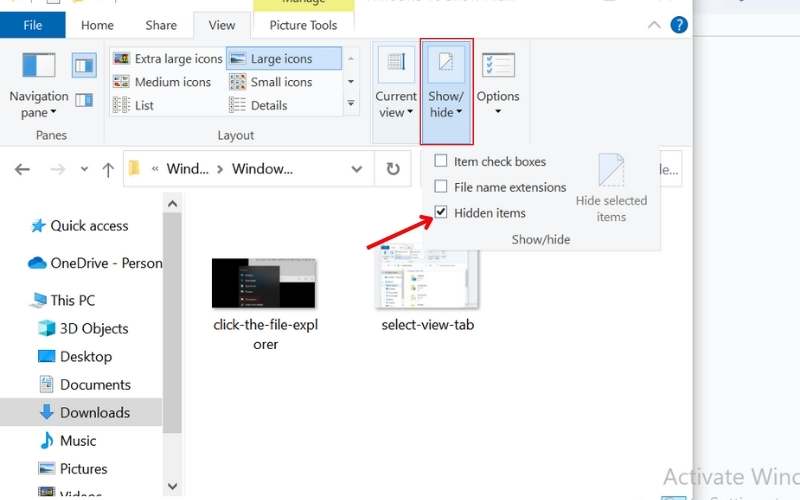The width and height of the screenshot is (800, 500).
Task: Open Documents in navigation pane
Action: (x=85, y=384)
